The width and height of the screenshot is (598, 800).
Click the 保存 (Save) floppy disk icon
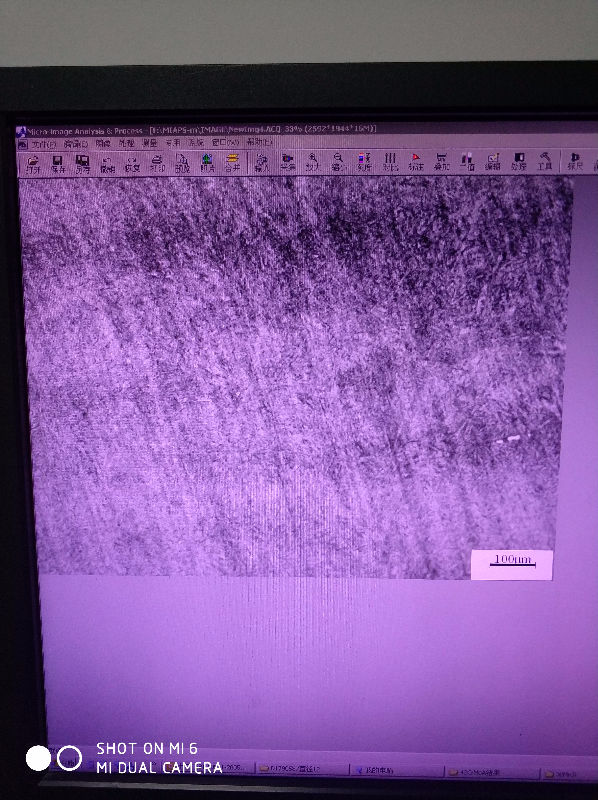coord(58,164)
